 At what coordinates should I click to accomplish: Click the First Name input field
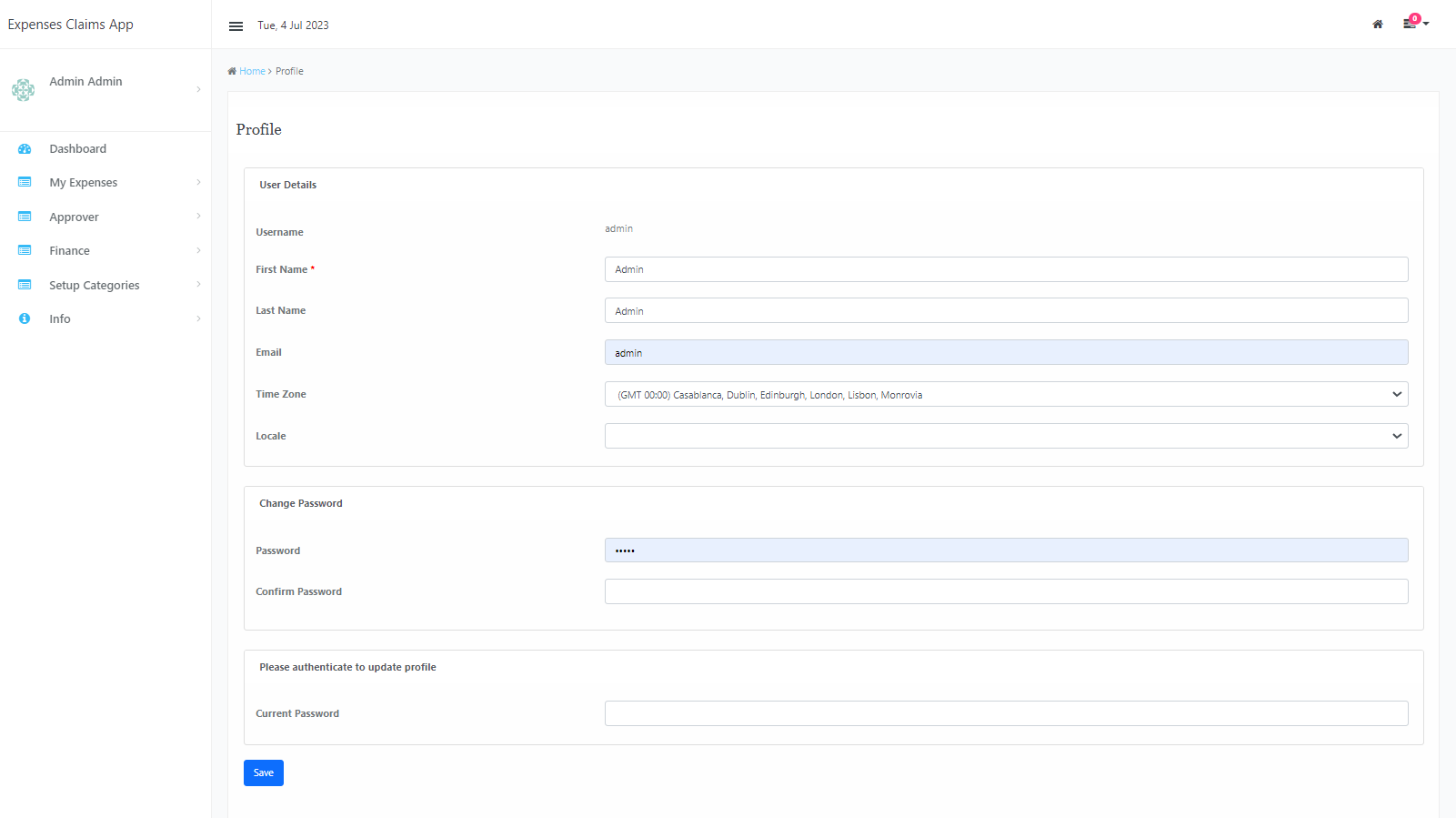[x=1006, y=269]
